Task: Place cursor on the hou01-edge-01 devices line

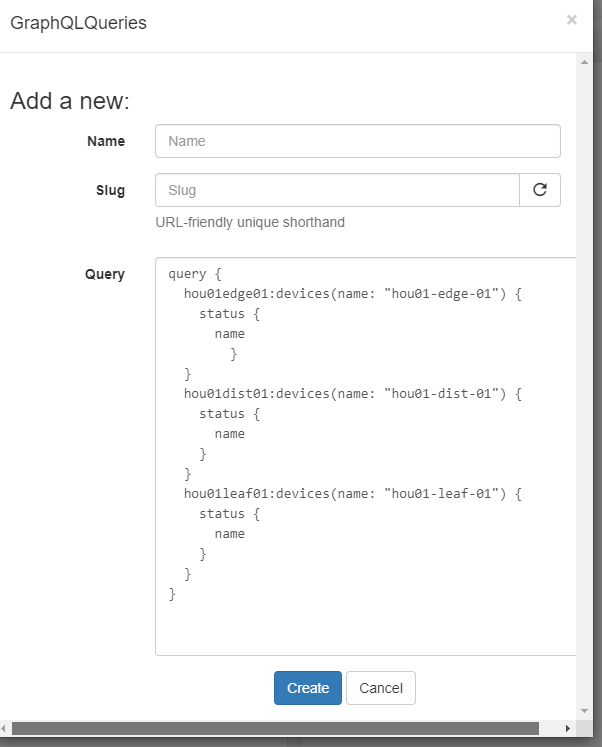Action: click(x=353, y=294)
